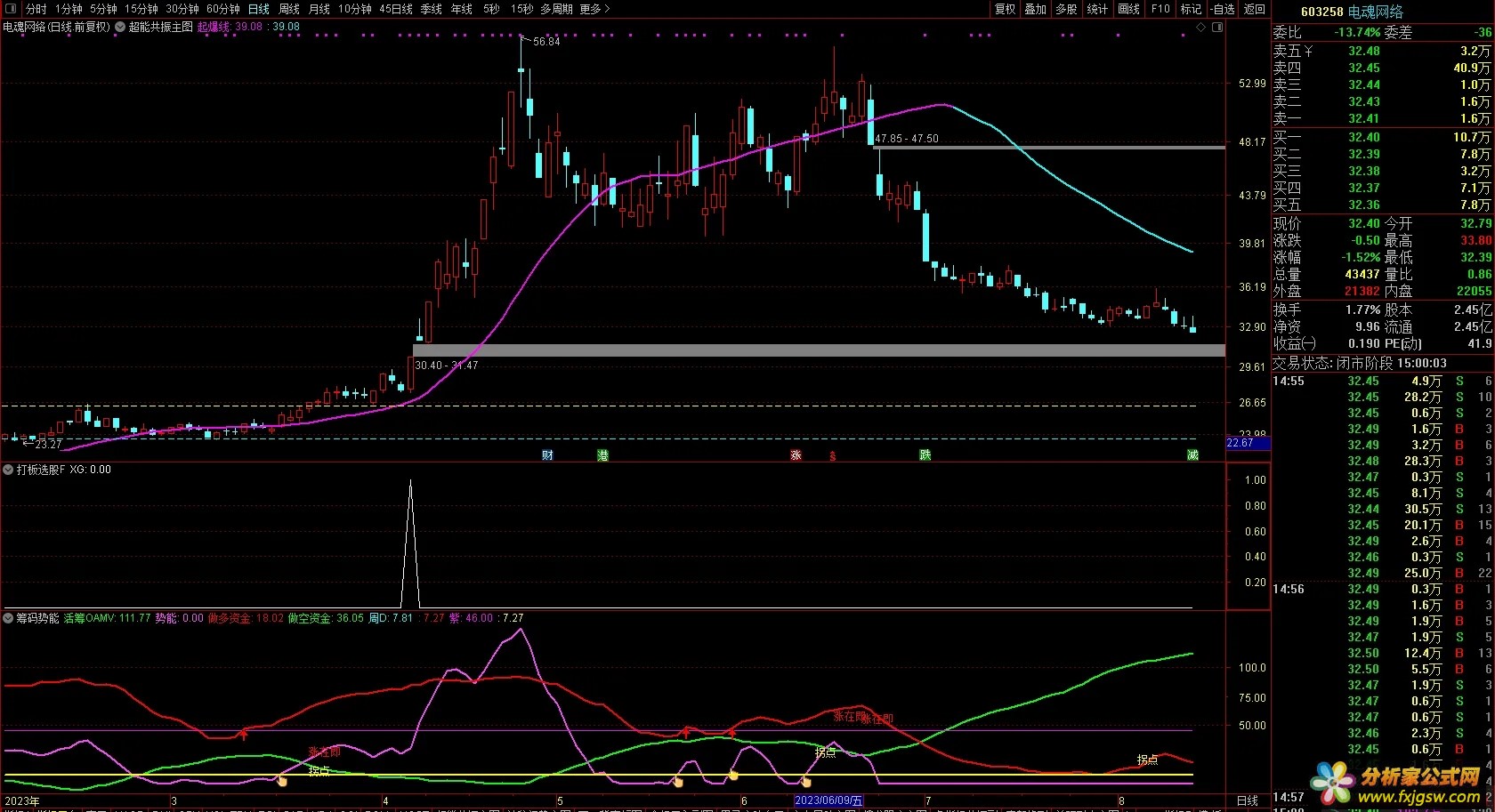Click the 返回 back button
1495x812 pixels.
[1255, 9]
